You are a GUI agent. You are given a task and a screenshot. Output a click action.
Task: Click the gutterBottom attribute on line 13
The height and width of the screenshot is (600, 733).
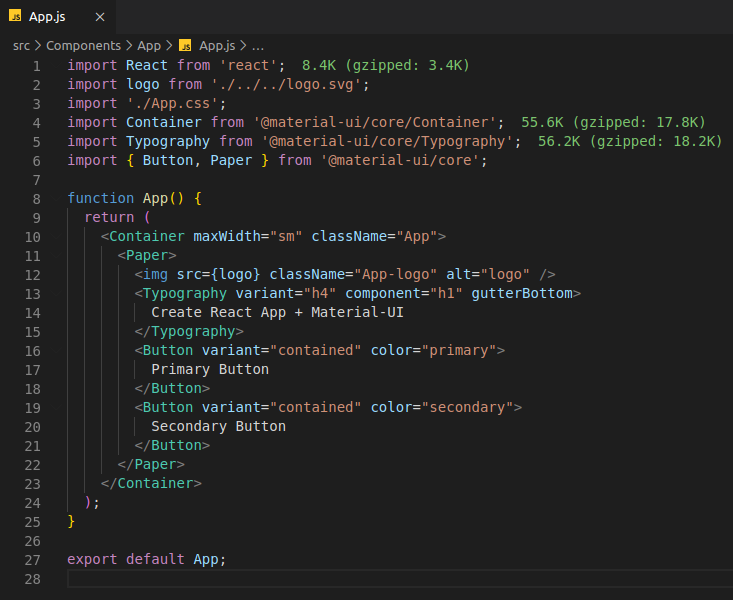point(522,293)
